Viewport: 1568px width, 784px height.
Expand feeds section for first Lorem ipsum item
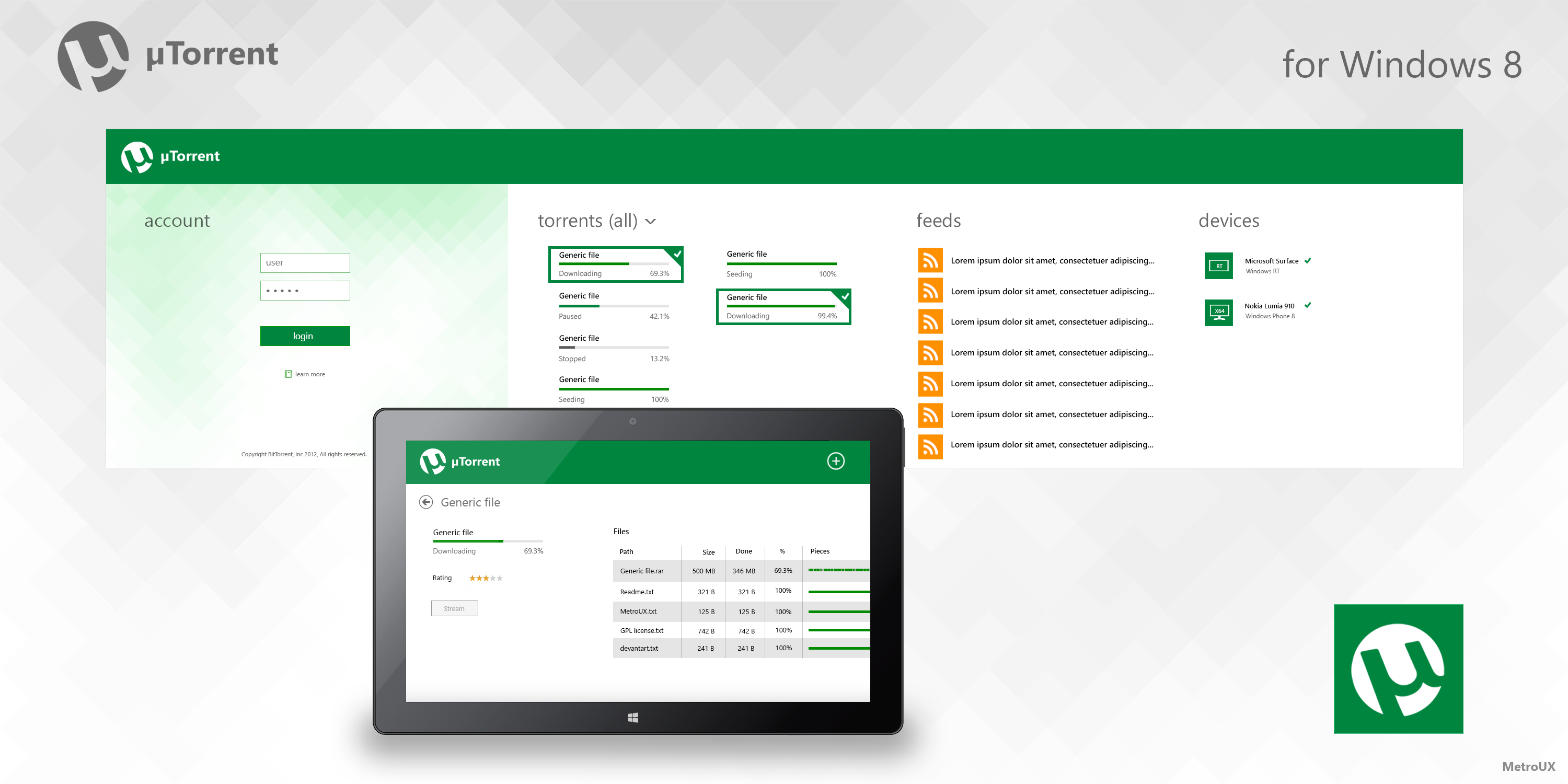tap(1050, 261)
